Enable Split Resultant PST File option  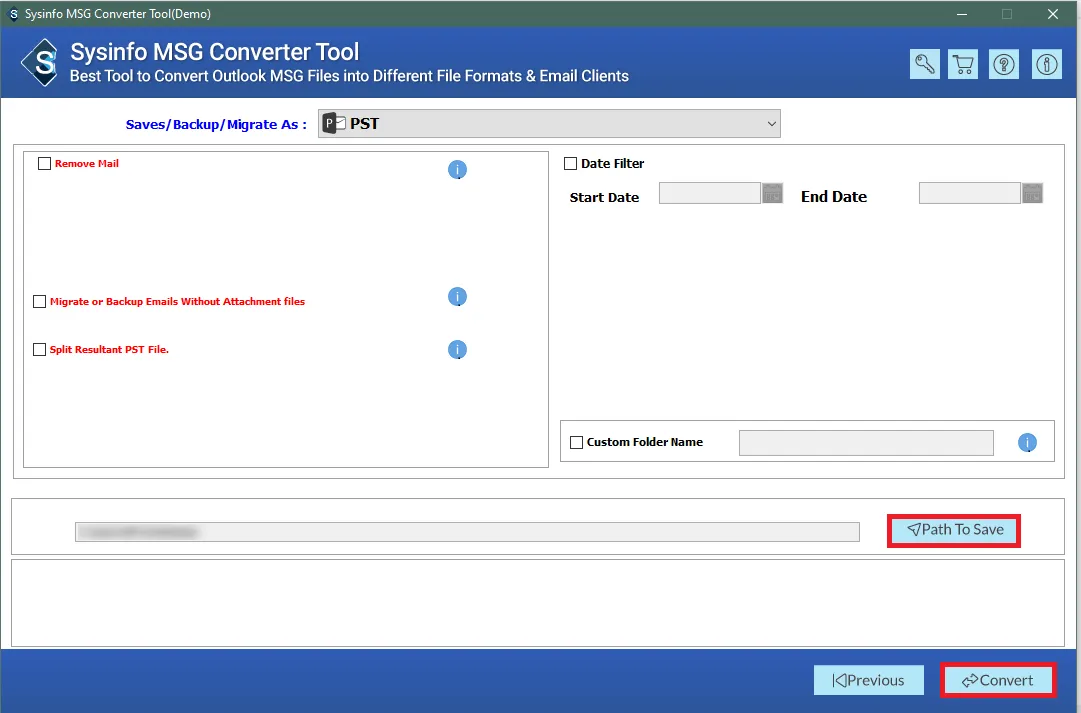click(x=40, y=350)
